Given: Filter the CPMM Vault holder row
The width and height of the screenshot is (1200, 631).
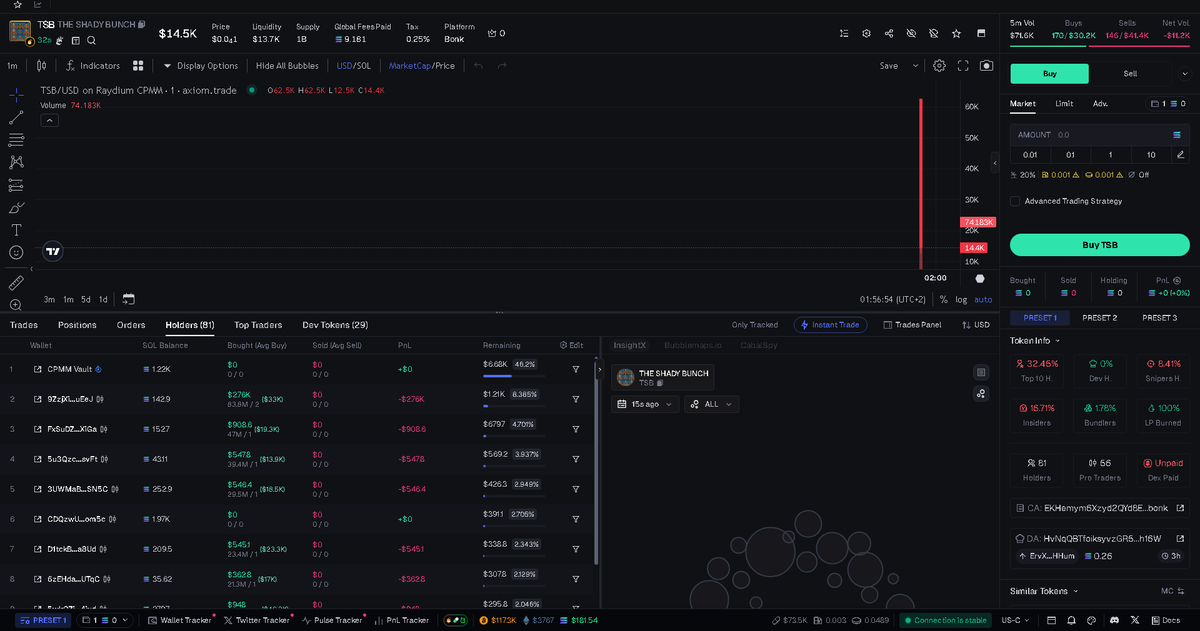Looking at the screenshot, I should [x=576, y=369].
